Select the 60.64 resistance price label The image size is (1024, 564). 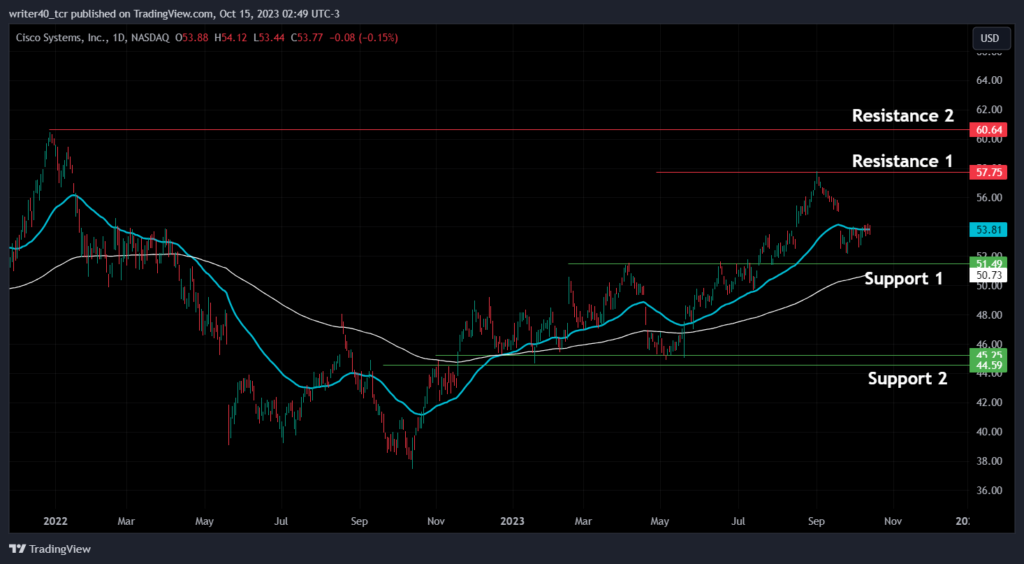pos(988,129)
